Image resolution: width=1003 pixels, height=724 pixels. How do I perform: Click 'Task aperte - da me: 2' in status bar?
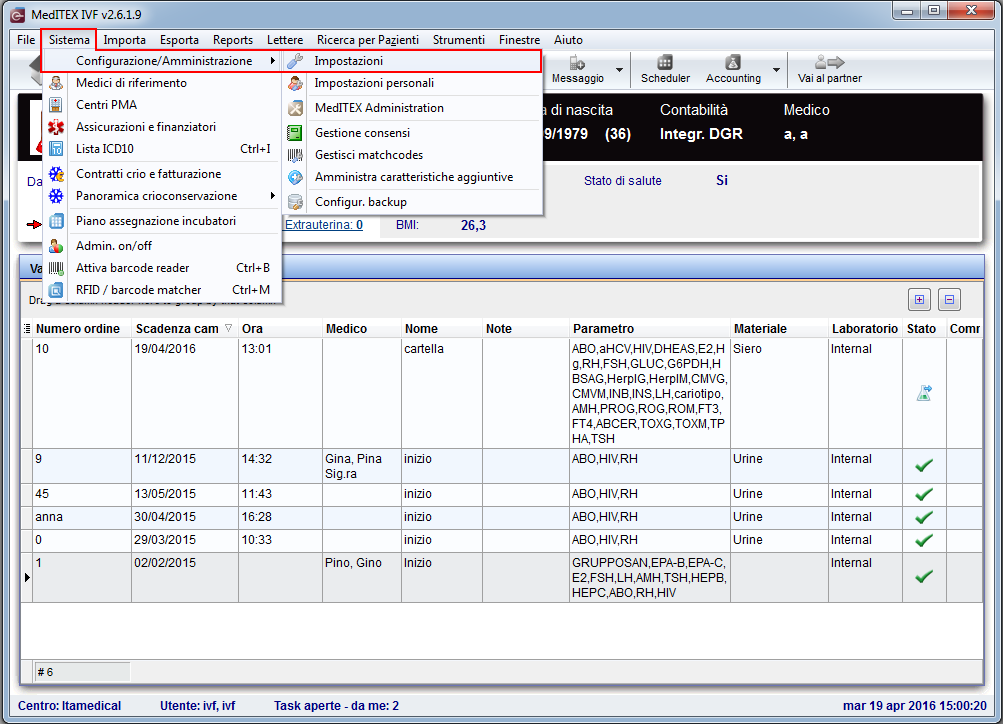coord(336,705)
